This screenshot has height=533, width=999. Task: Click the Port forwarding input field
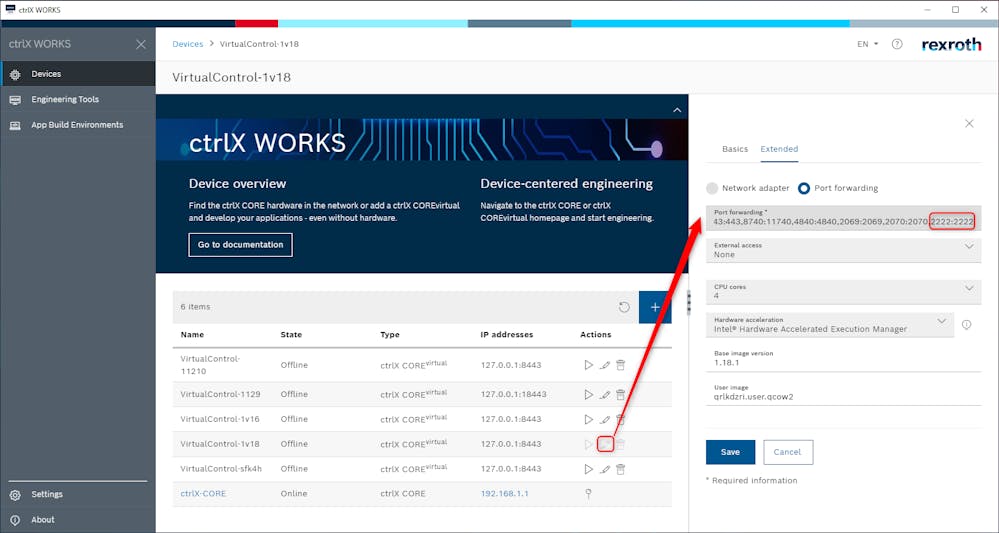pos(844,218)
